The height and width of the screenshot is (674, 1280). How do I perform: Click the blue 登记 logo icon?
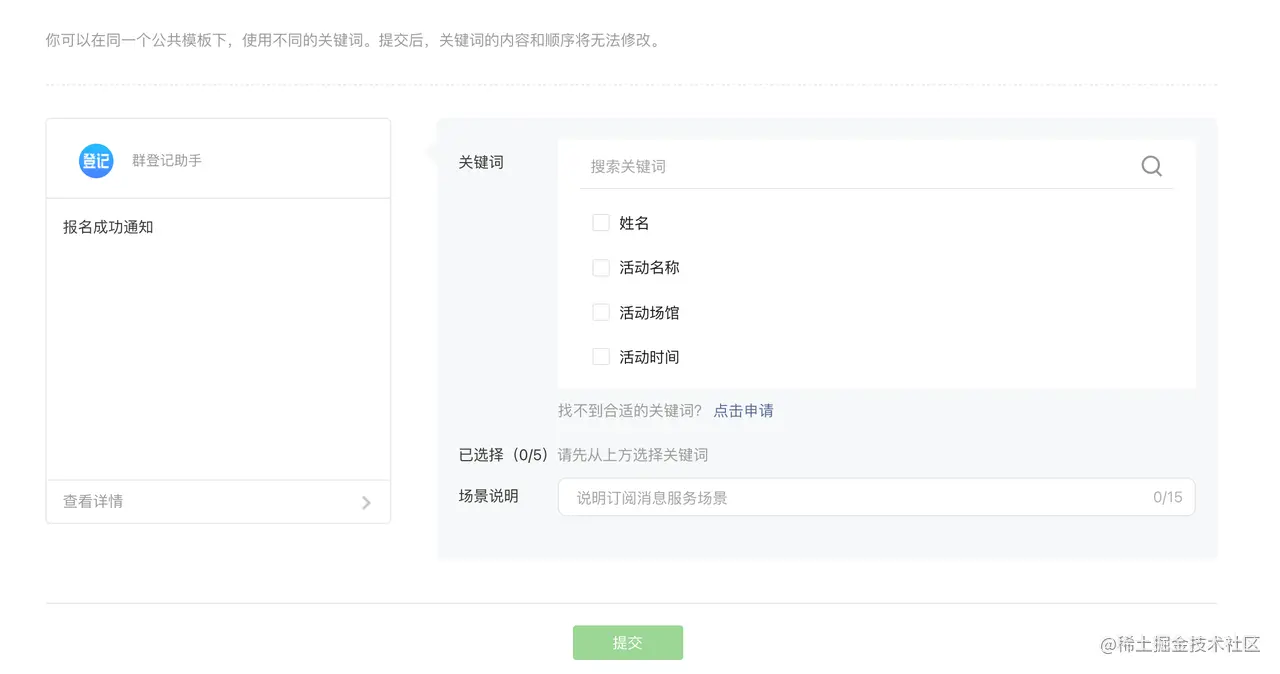(x=96, y=160)
